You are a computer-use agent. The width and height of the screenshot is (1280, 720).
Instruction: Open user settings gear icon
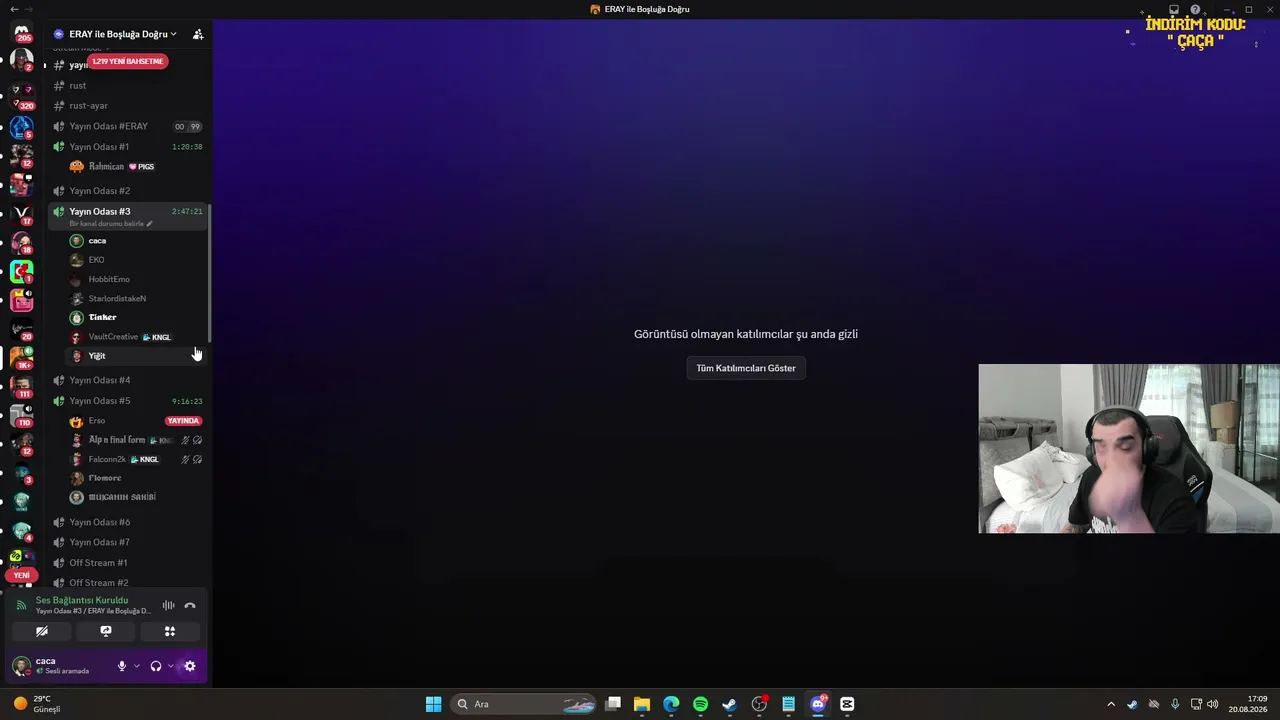pyautogui.click(x=190, y=666)
